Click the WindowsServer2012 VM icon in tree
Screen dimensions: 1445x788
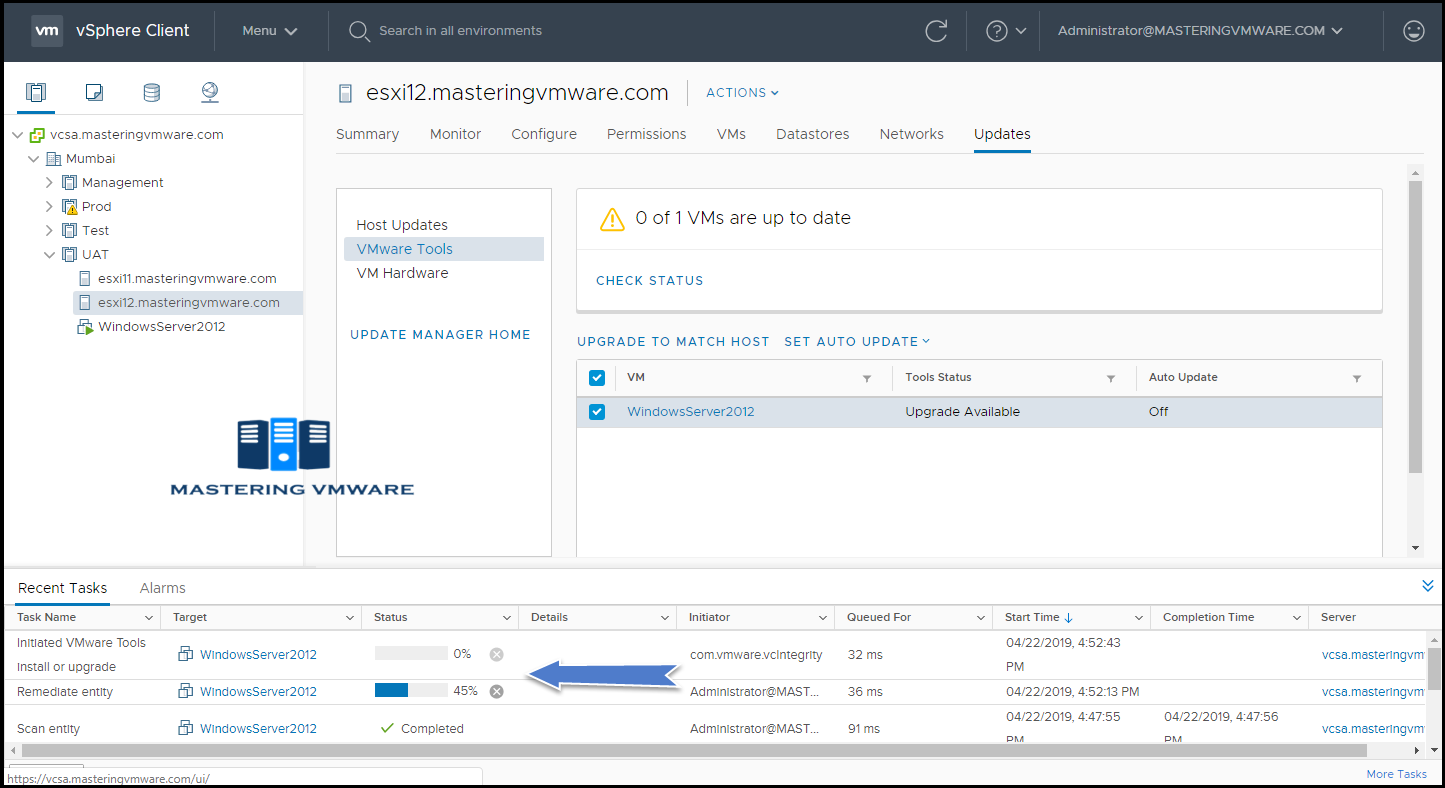86,327
